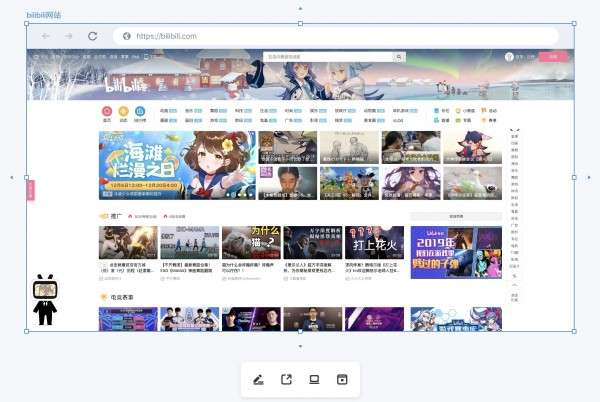Click the globe icon in the address bar
The image size is (600, 402).
click(126, 36)
